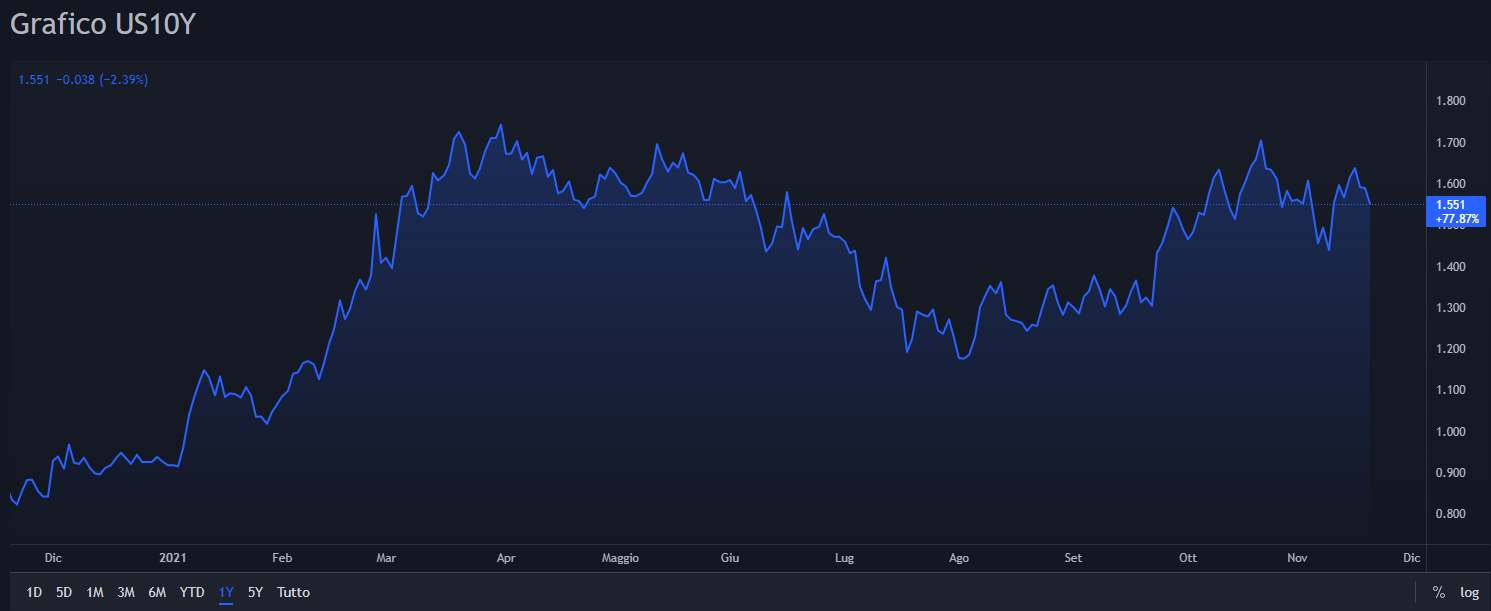Click the Ago time axis label
The width and height of the screenshot is (1491, 611).
[x=959, y=558]
